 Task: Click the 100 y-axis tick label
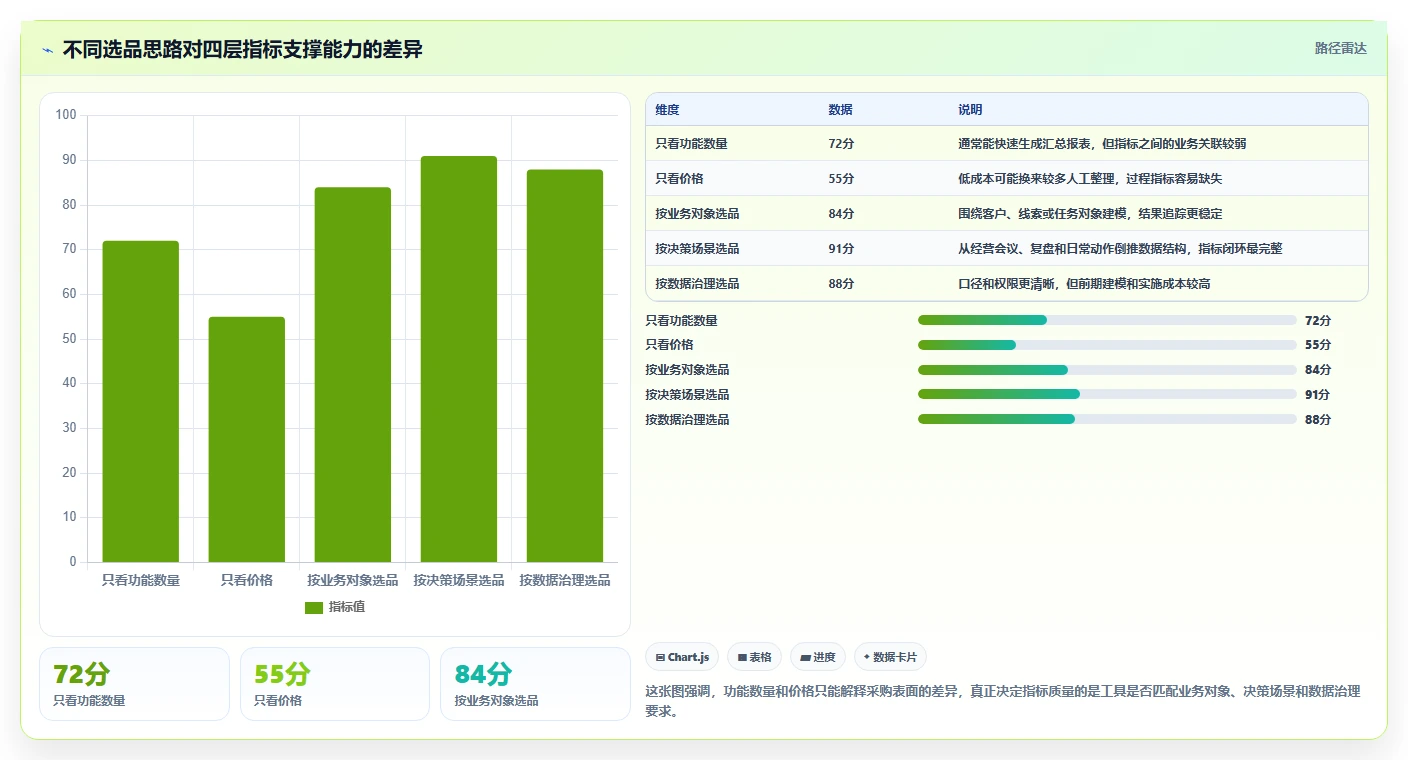click(x=66, y=115)
